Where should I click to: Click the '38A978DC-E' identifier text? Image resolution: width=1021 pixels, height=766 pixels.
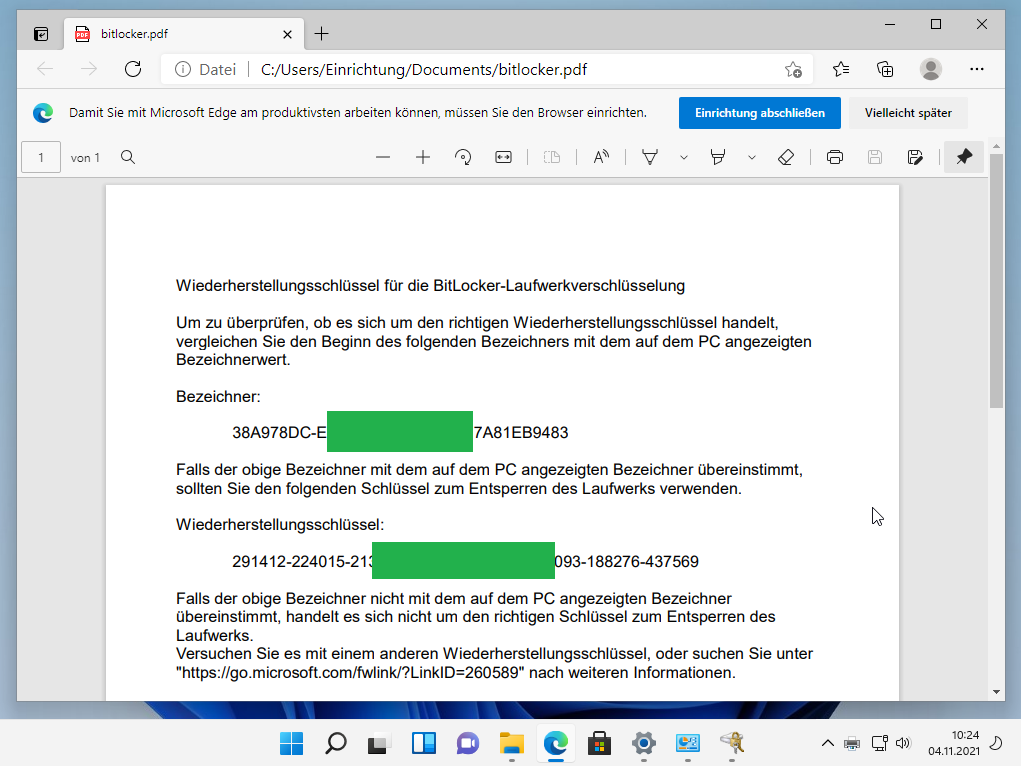[x=279, y=433]
